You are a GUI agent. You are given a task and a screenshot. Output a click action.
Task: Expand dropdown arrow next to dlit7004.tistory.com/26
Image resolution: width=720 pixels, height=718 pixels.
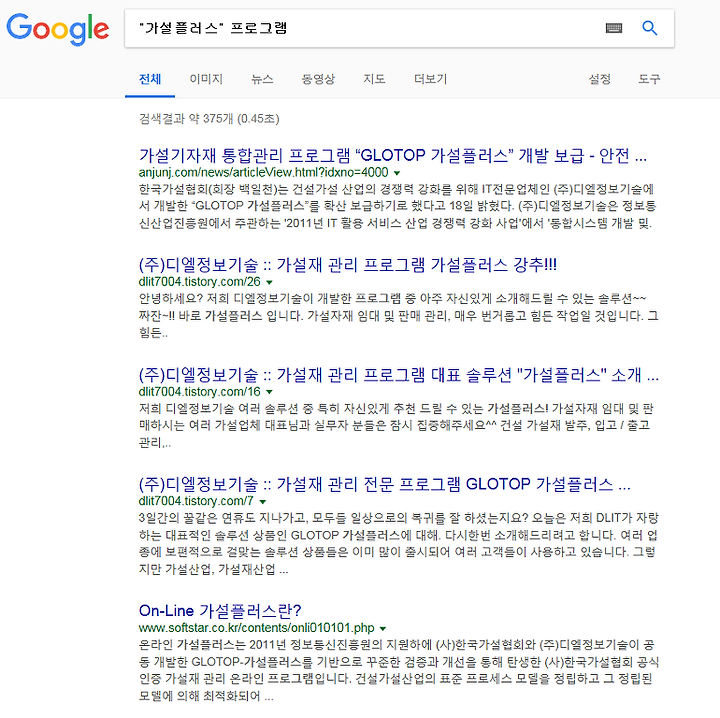[x=269, y=282]
